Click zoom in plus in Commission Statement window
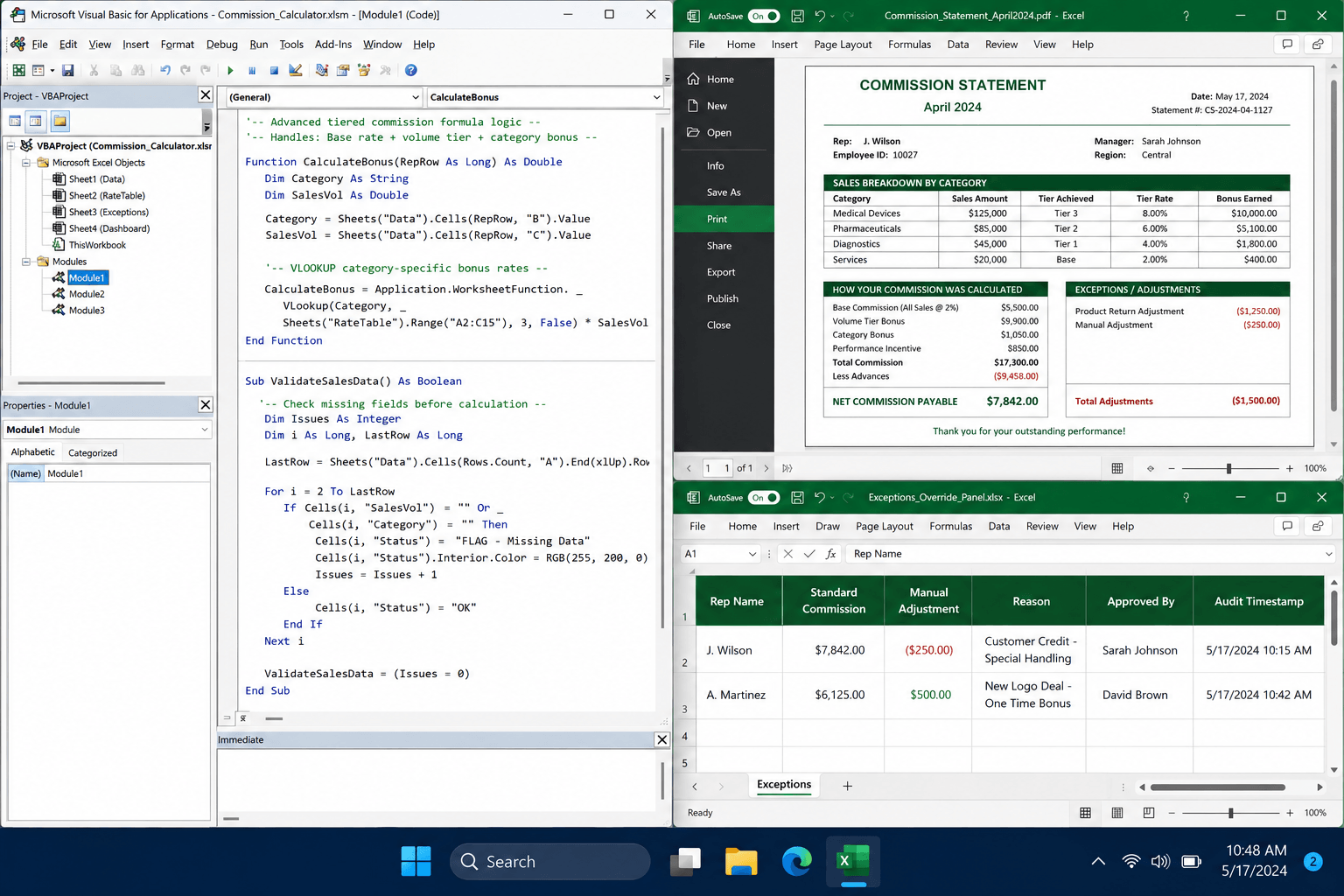This screenshot has height=896, width=1344. 1289,468
